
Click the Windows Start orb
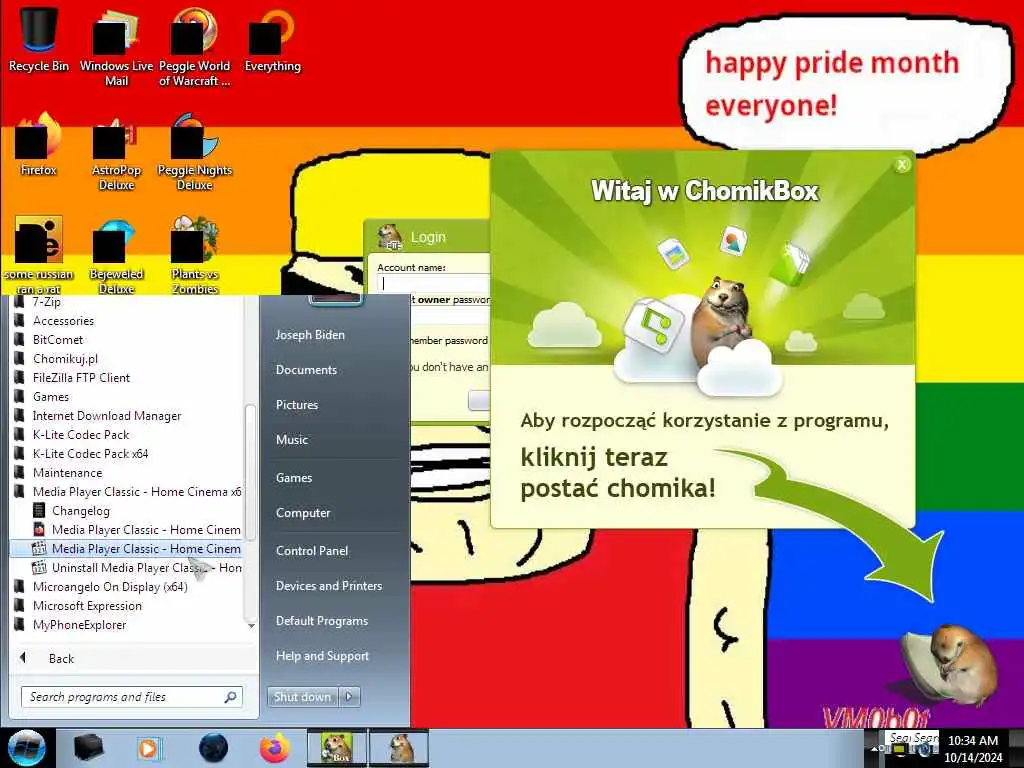tap(27, 748)
